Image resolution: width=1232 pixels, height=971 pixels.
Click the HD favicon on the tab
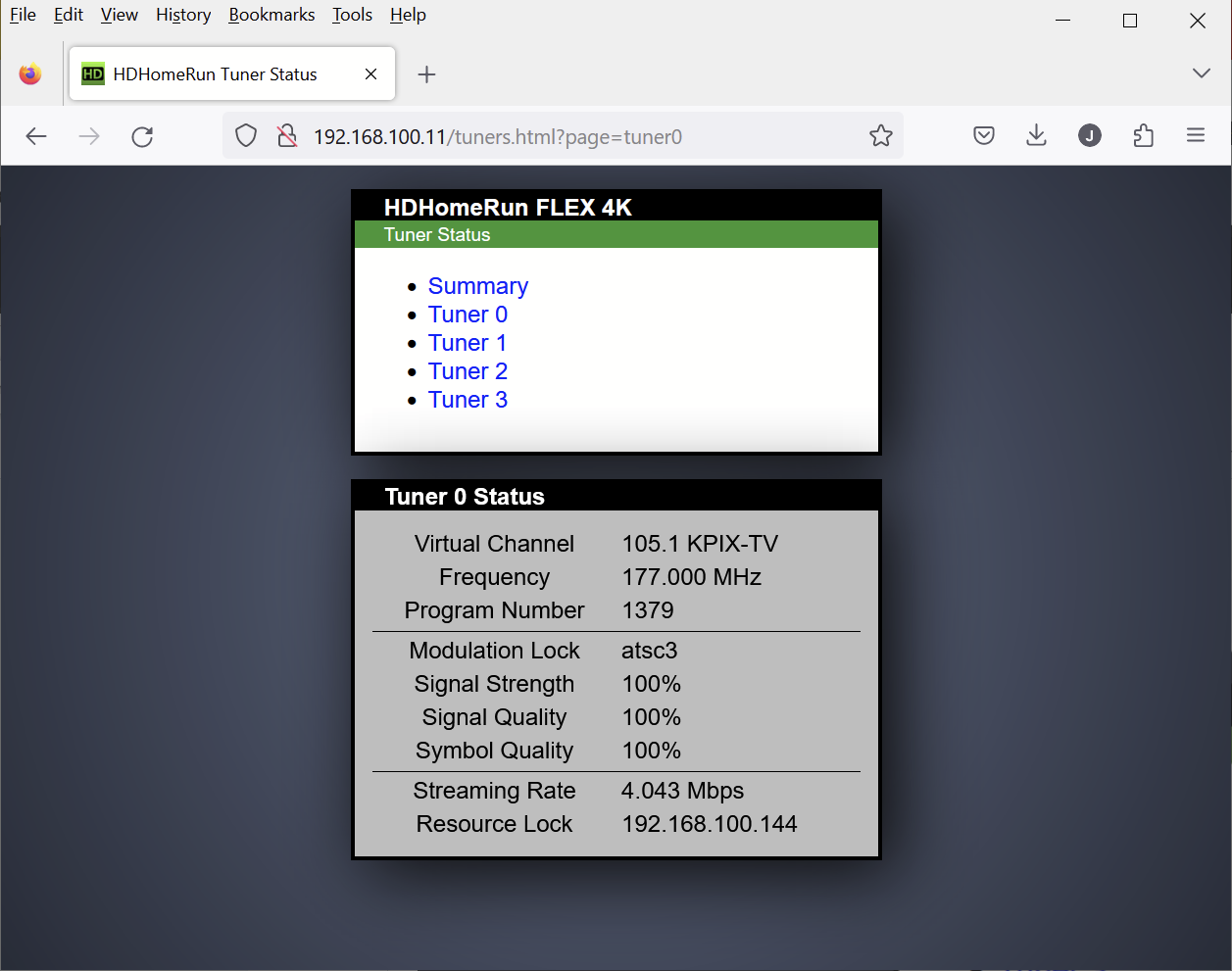(x=93, y=74)
